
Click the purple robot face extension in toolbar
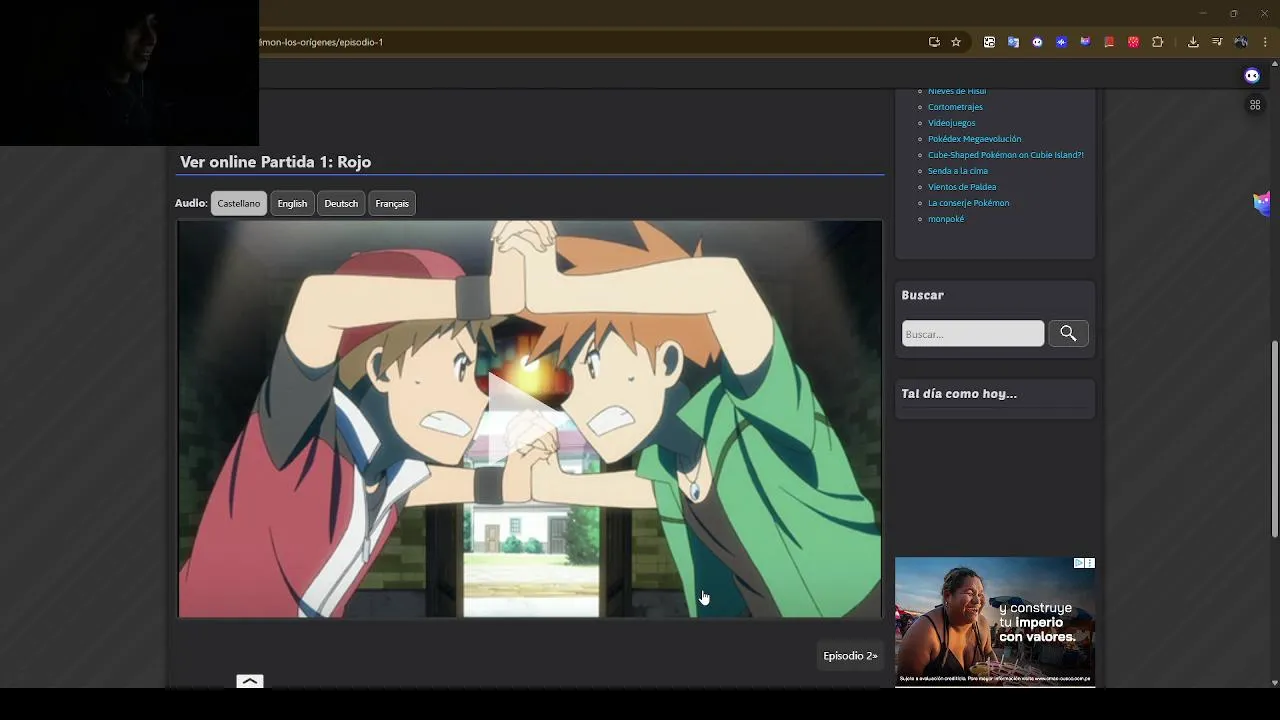tap(1037, 42)
